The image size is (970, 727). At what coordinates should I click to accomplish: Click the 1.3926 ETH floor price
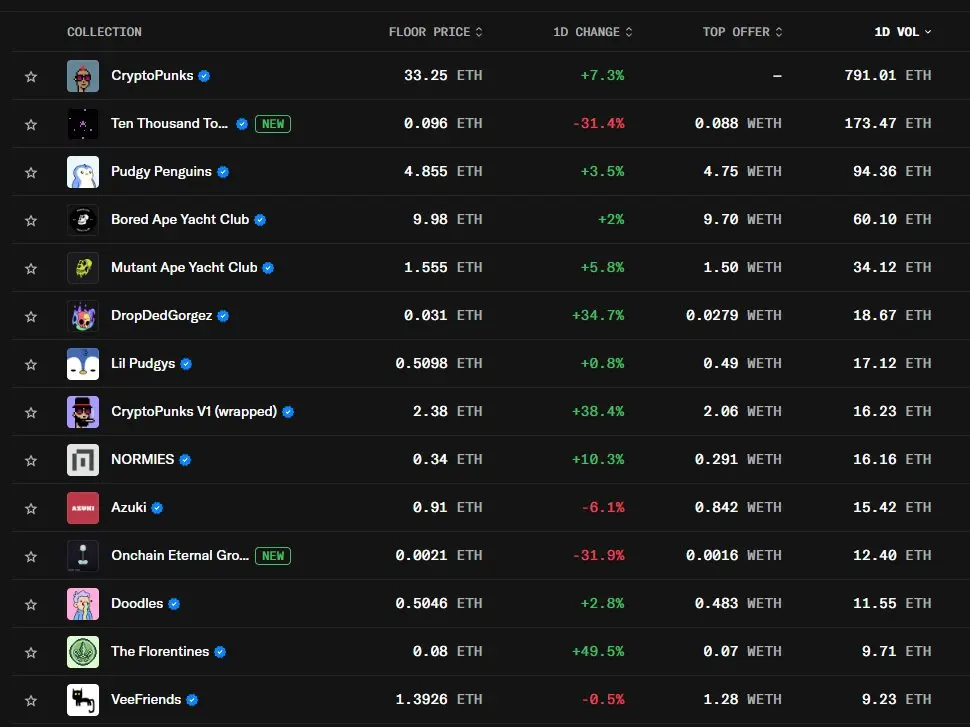pyautogui.click(x=439, y=699)
